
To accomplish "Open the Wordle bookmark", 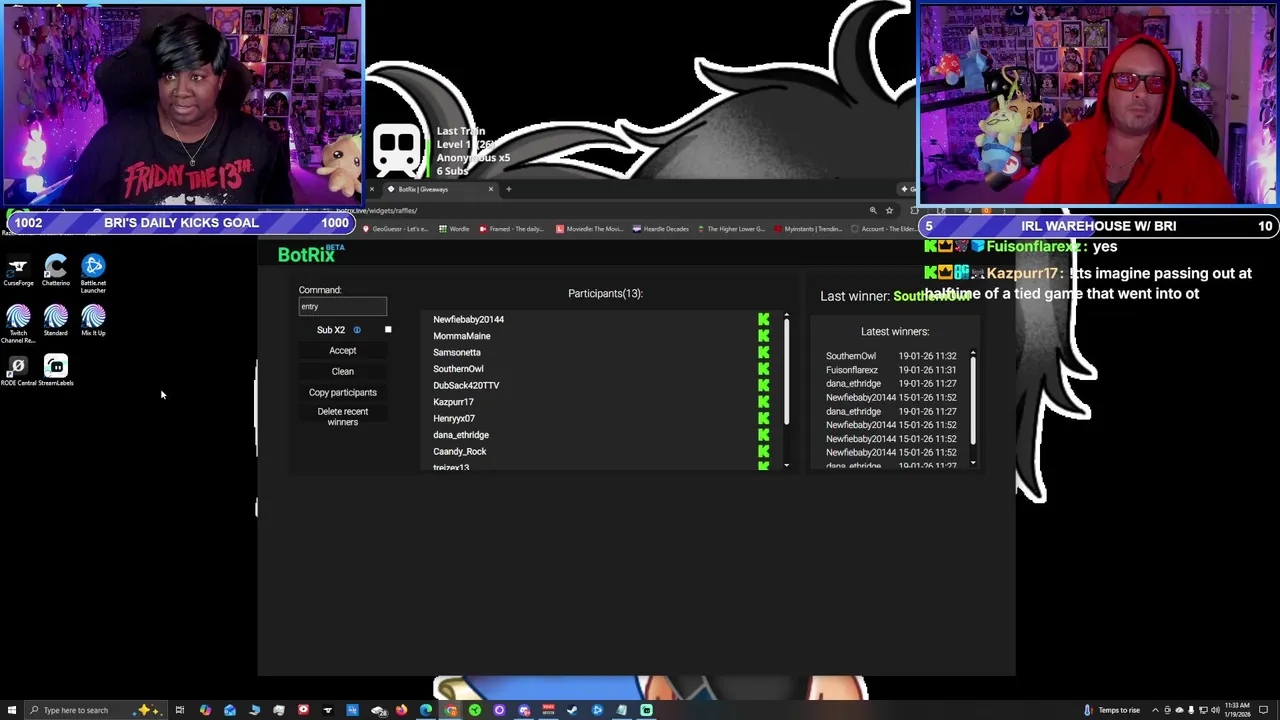I will [454, 229].
